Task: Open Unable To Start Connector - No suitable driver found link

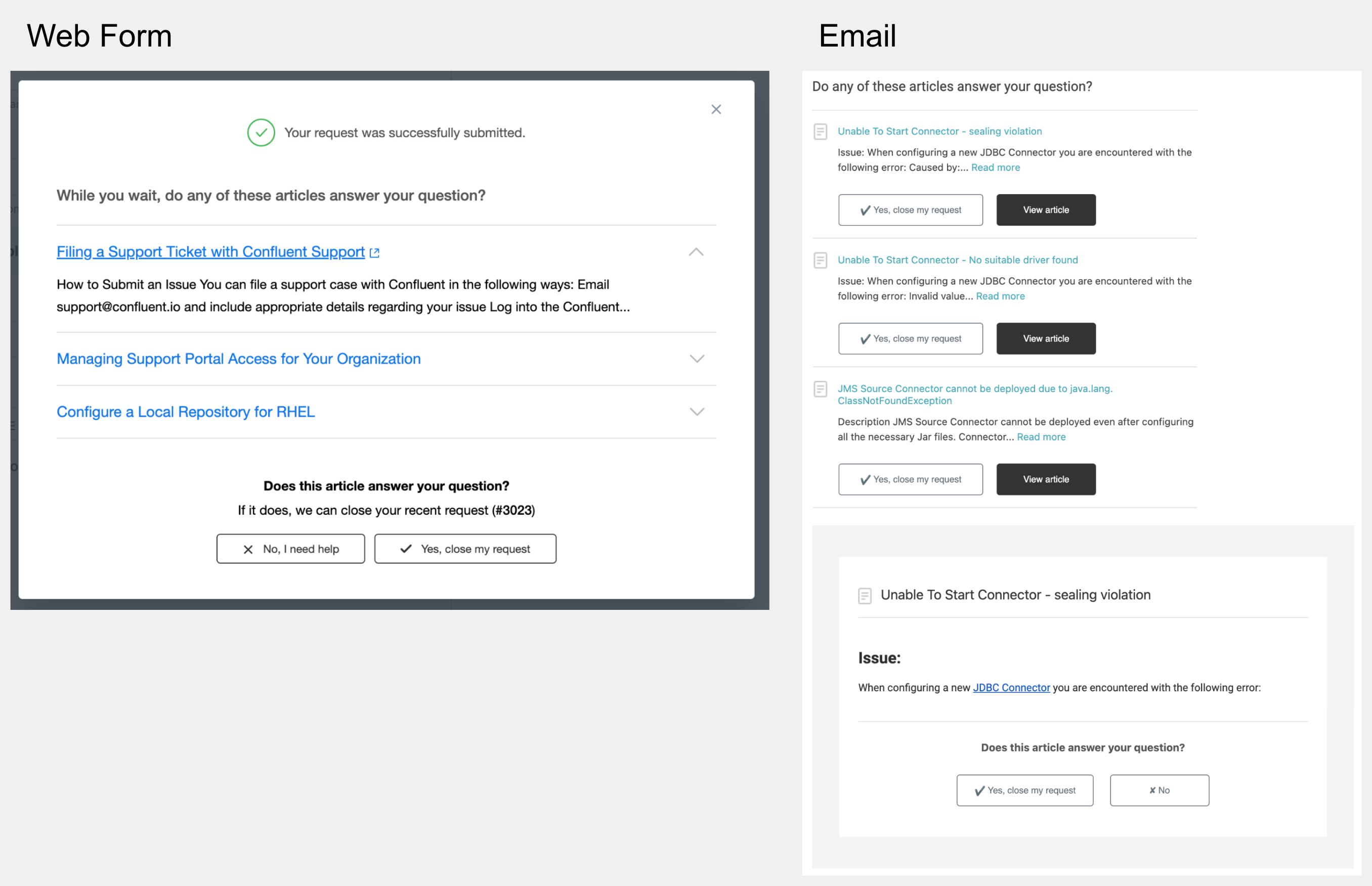Action: point(958,260)
